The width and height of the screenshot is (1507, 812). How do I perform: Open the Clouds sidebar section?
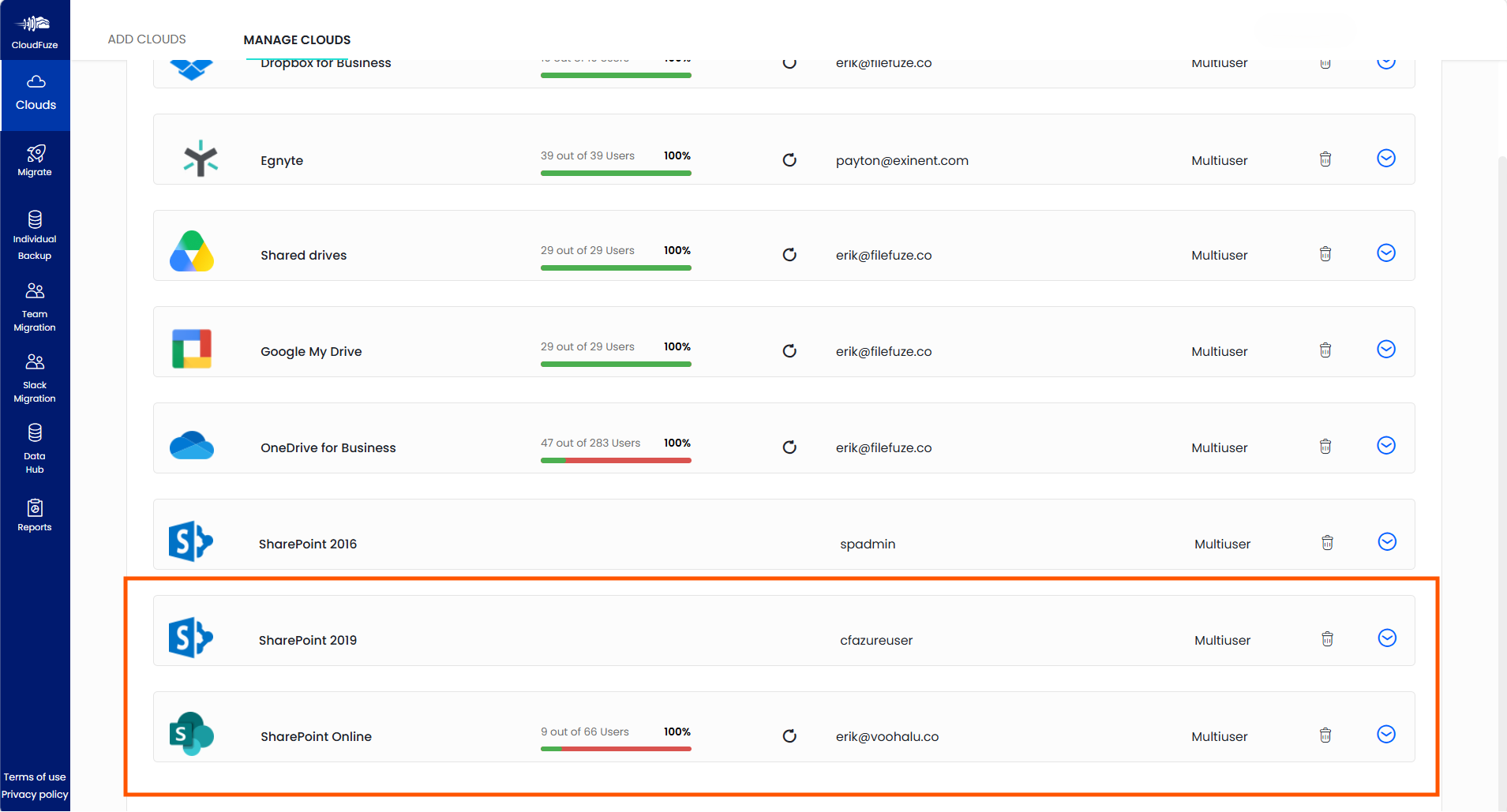(x=36, y=95)
